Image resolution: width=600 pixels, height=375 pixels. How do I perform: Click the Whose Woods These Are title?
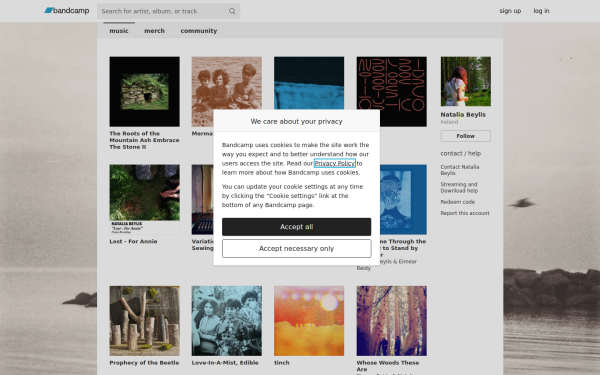point(388,366)
